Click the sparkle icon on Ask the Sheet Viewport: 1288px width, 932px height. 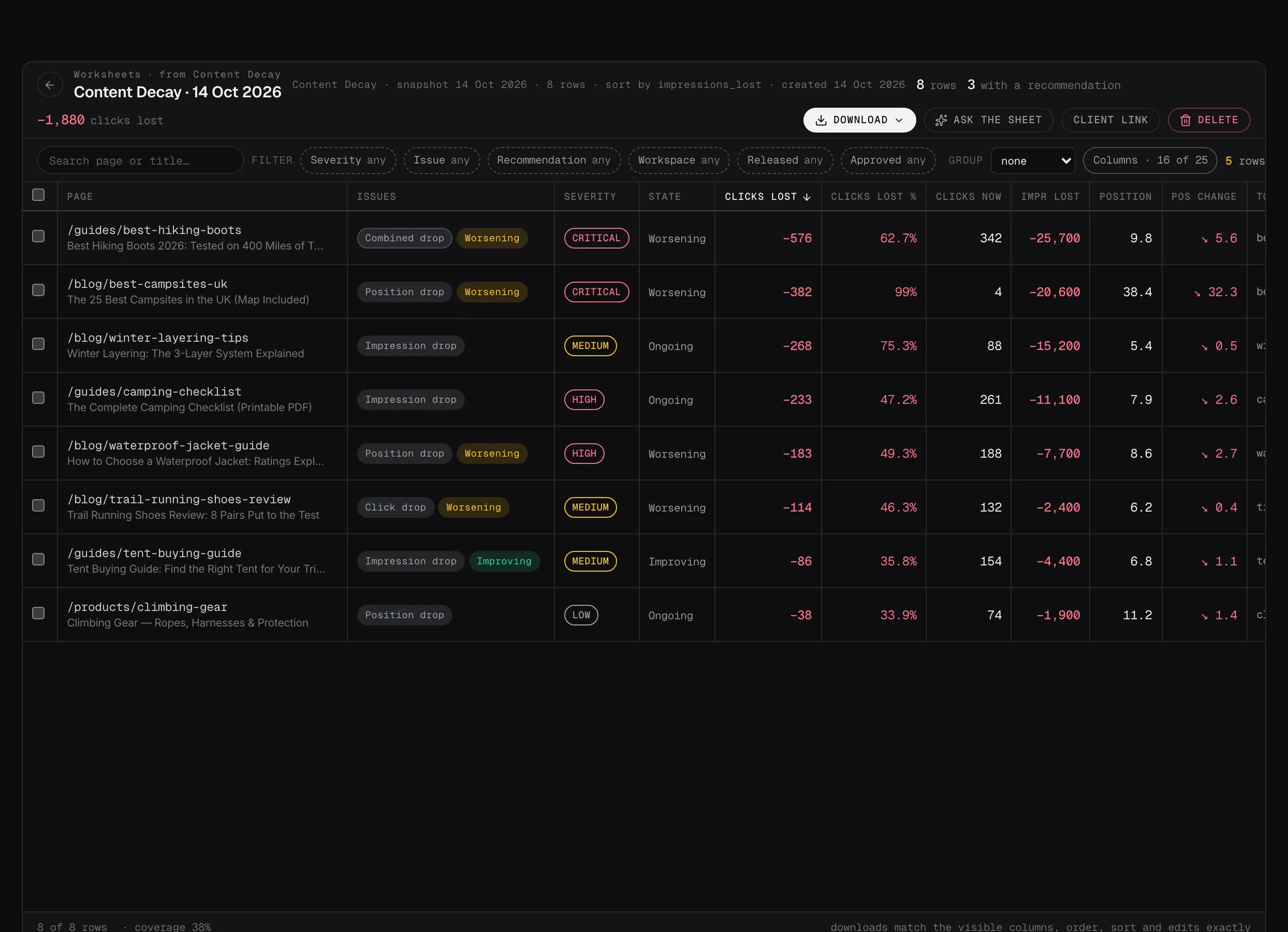(941, 120)
